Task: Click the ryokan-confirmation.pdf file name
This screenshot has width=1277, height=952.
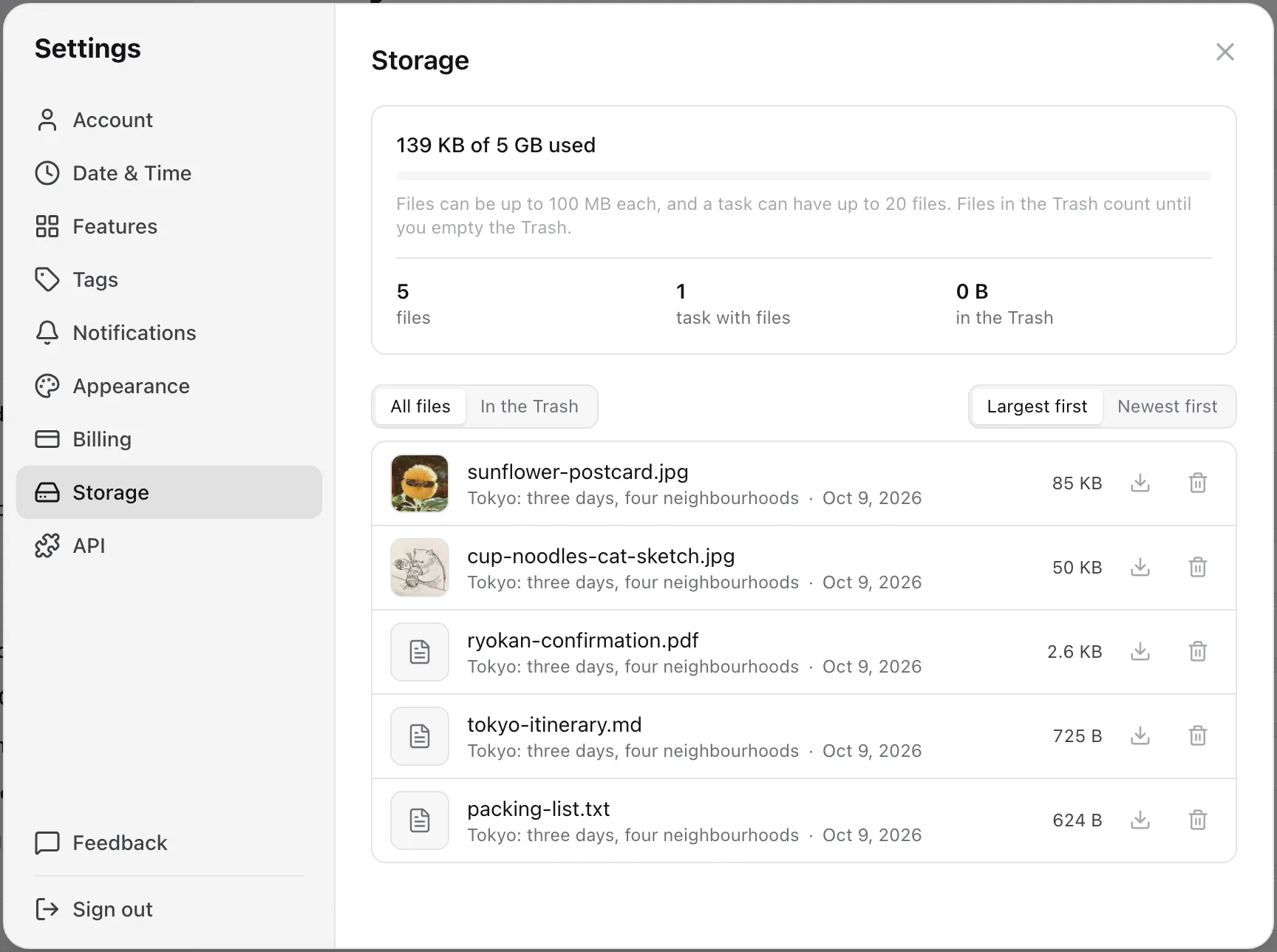Action: tap(583, 640)
